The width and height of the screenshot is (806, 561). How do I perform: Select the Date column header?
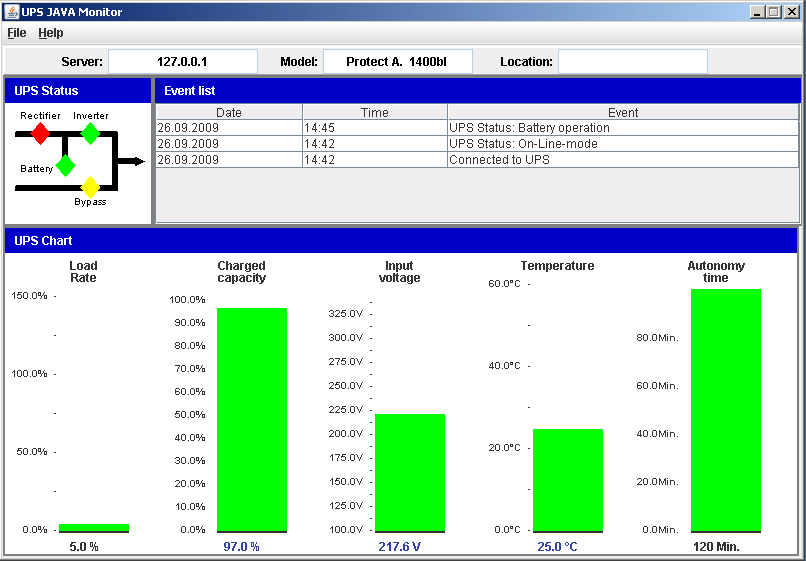coord(229,112)
